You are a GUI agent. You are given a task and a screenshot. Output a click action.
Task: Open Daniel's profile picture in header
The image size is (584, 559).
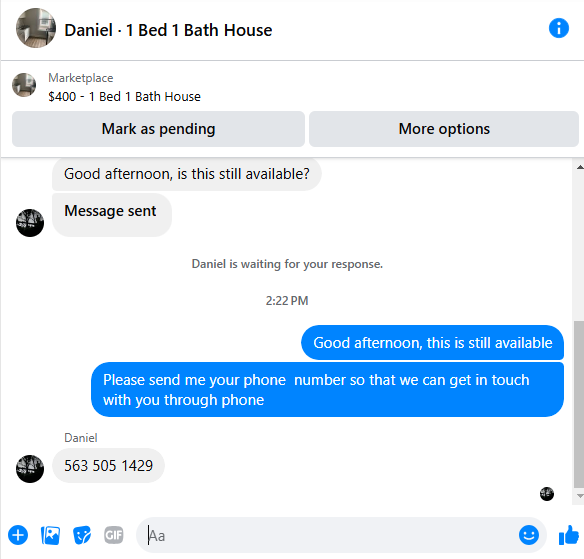pos(36,28)
